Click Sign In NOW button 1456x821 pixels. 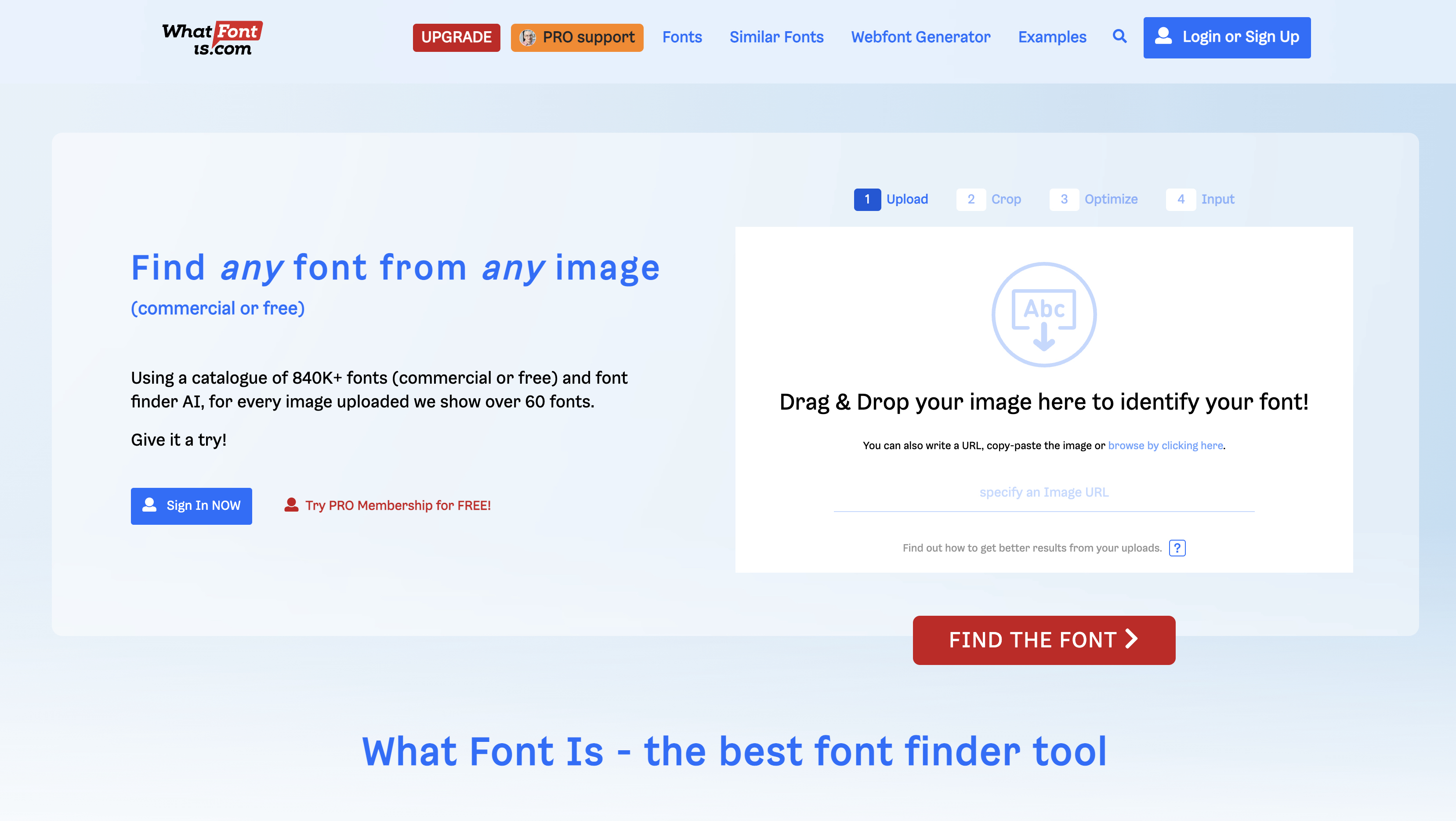tap(192, 506)
